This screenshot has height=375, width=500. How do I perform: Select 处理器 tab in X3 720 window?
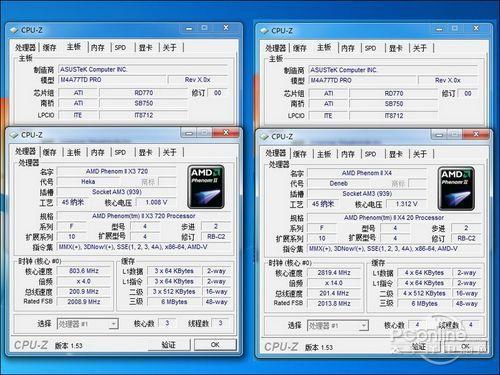click(25, 151)
